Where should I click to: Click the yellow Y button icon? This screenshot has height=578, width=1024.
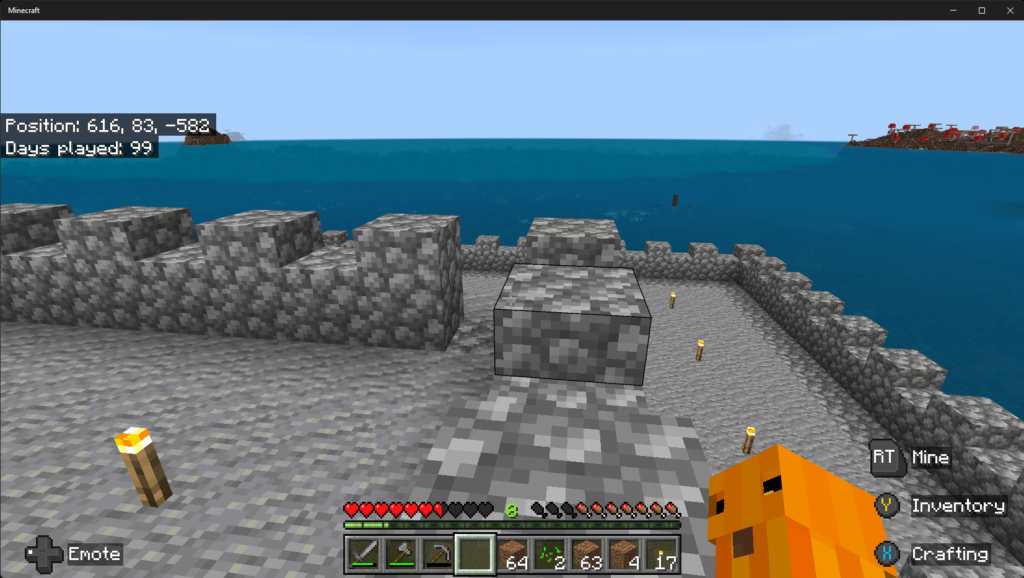[x=887, y=506]
